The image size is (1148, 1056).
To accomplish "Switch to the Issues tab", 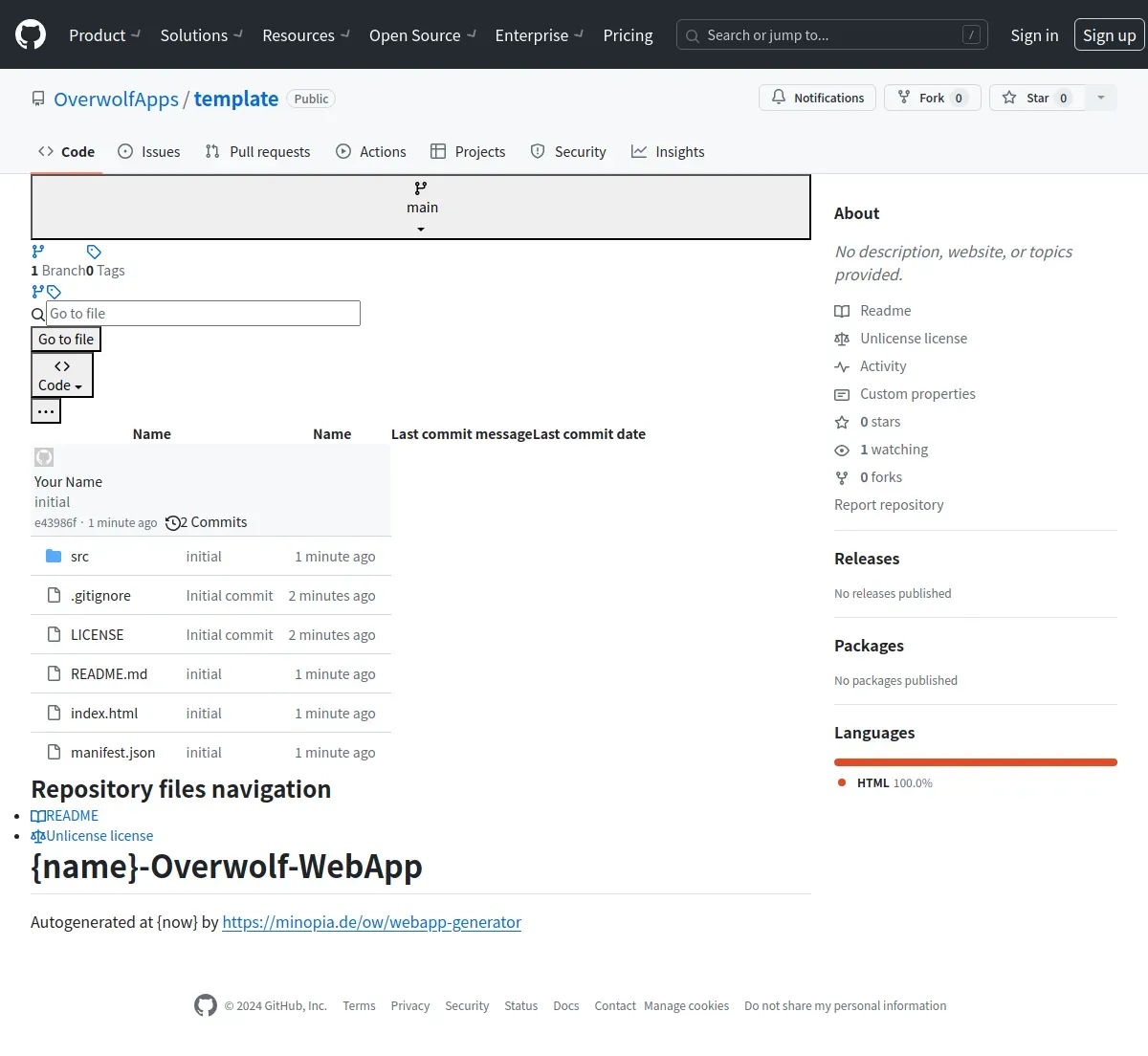I will click(x=149, y=151).
